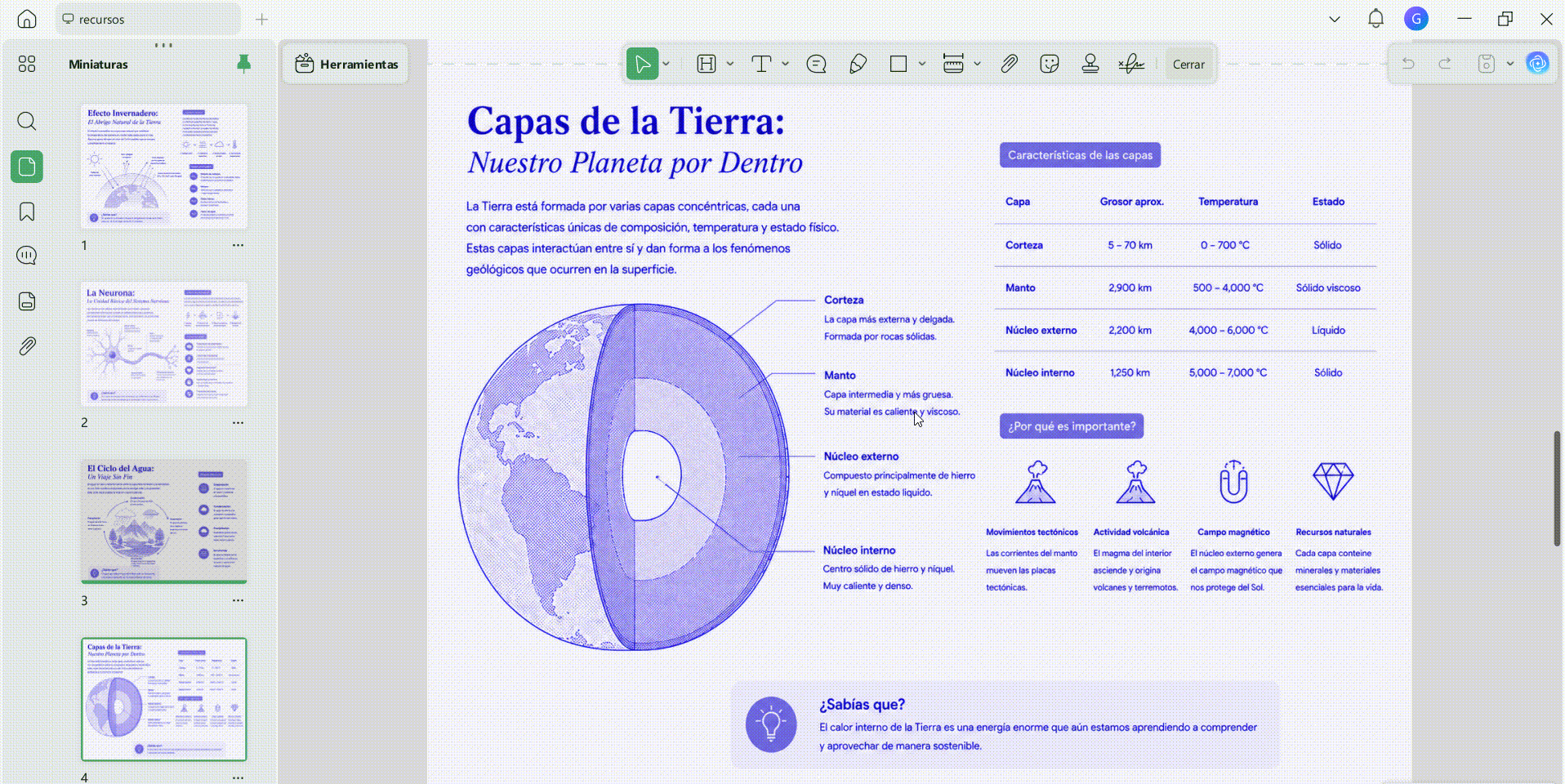Click the 'Sólido viscoso' table cell
This screenshot has width=1565, height=784.
[1328, 287]
